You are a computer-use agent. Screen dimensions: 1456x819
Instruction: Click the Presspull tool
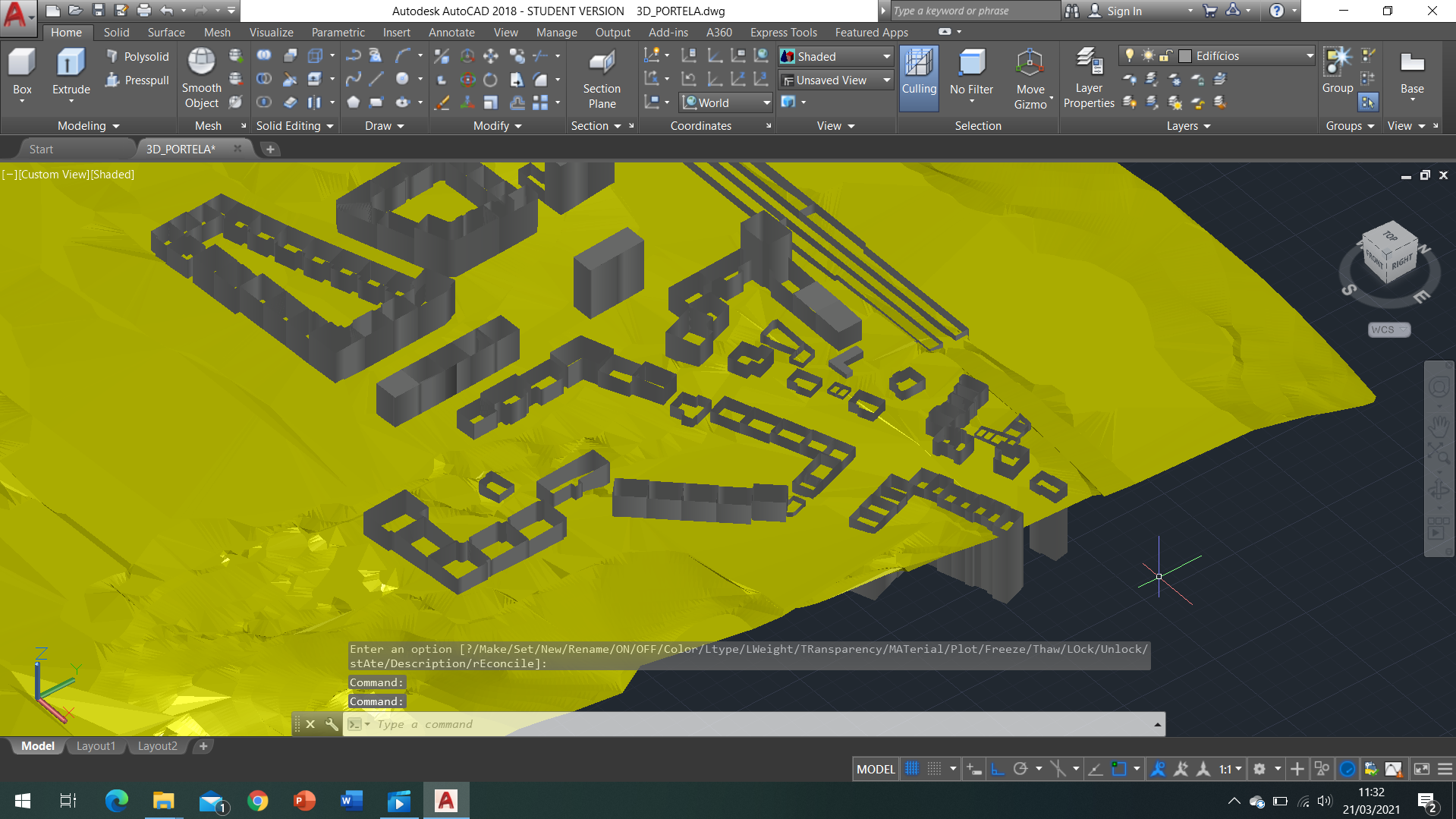[137, 80]
